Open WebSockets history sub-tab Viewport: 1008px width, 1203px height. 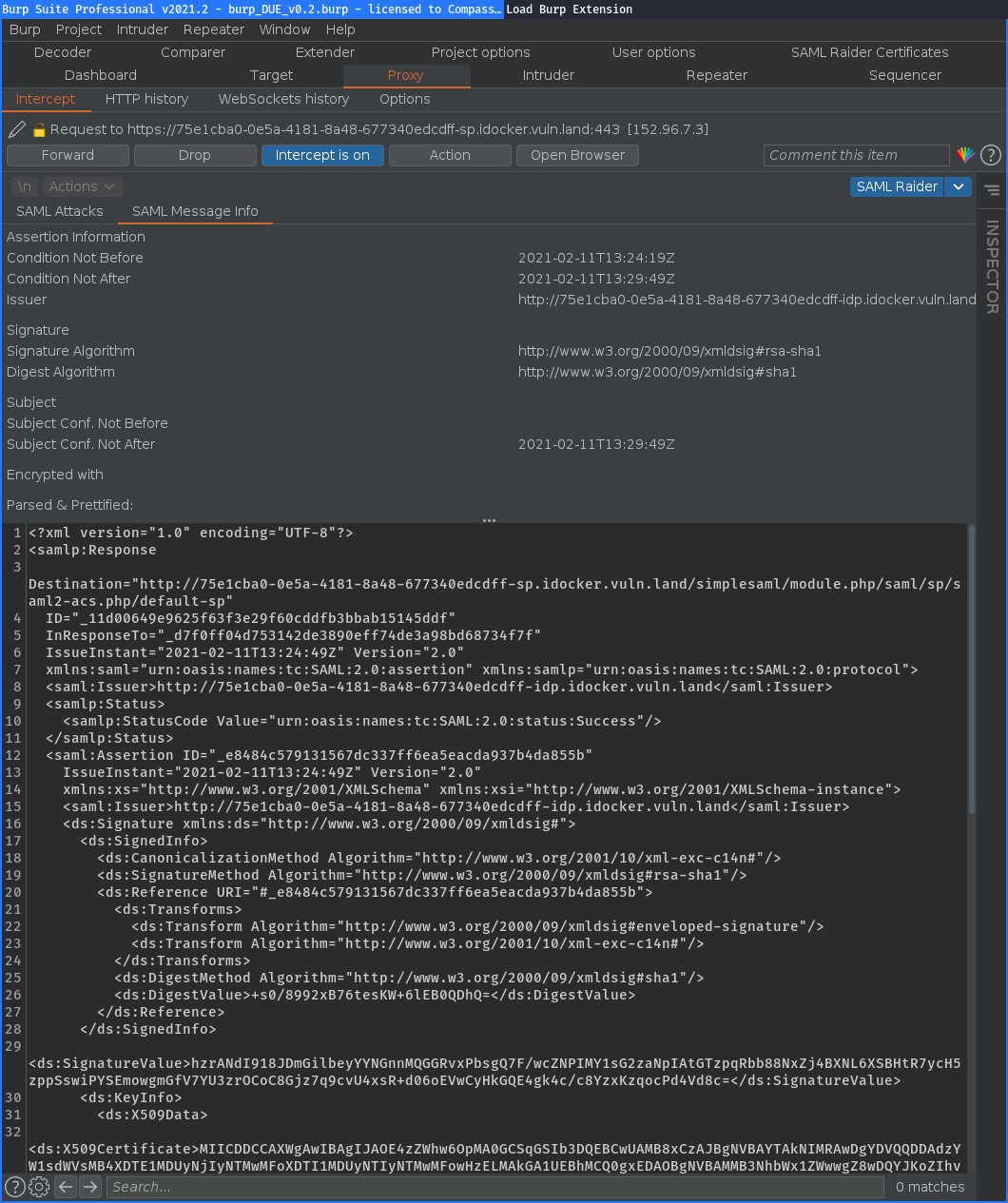click(x=284, y=99)
